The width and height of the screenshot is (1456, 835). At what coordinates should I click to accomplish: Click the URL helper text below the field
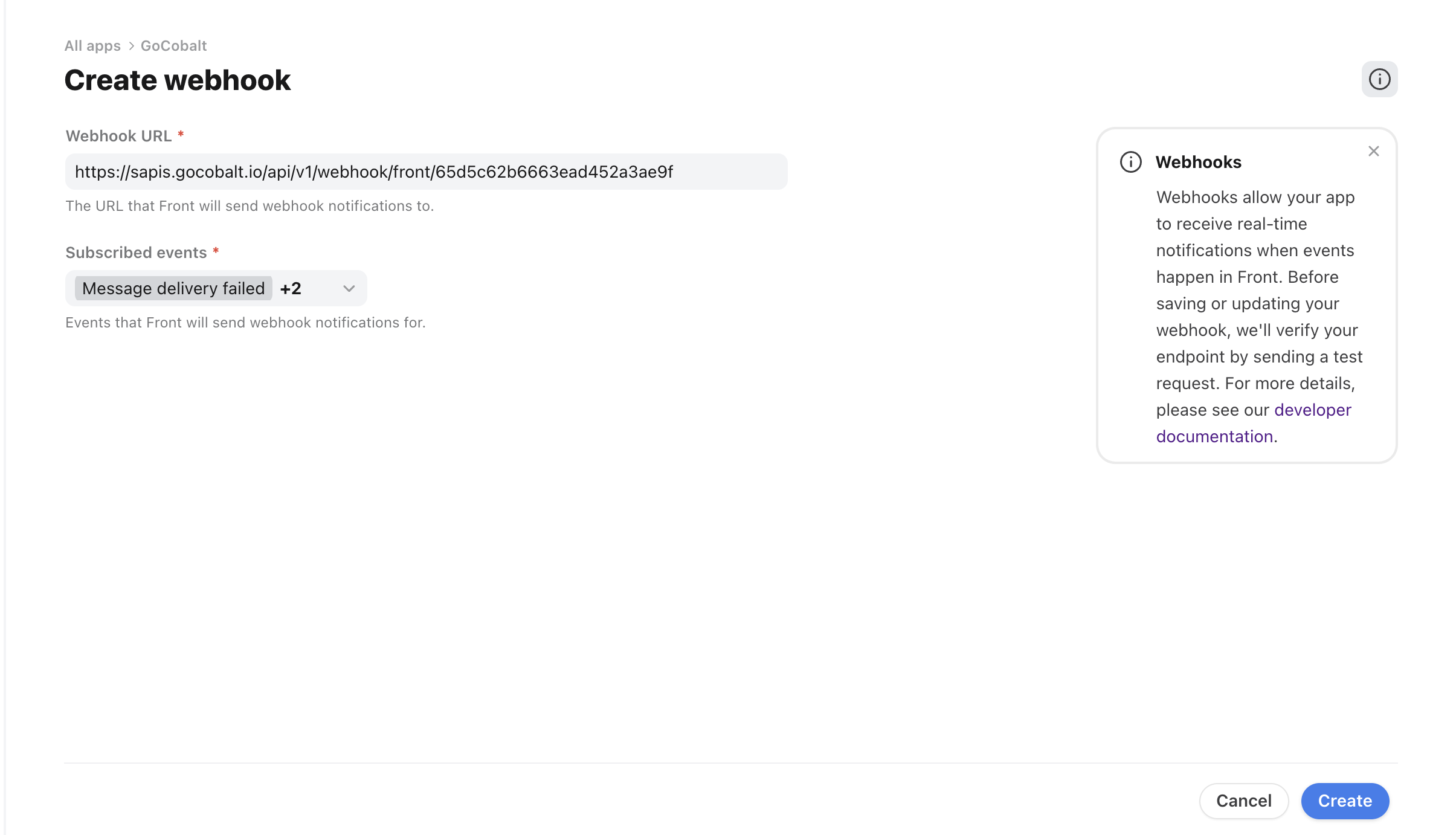tap(250, 205)
